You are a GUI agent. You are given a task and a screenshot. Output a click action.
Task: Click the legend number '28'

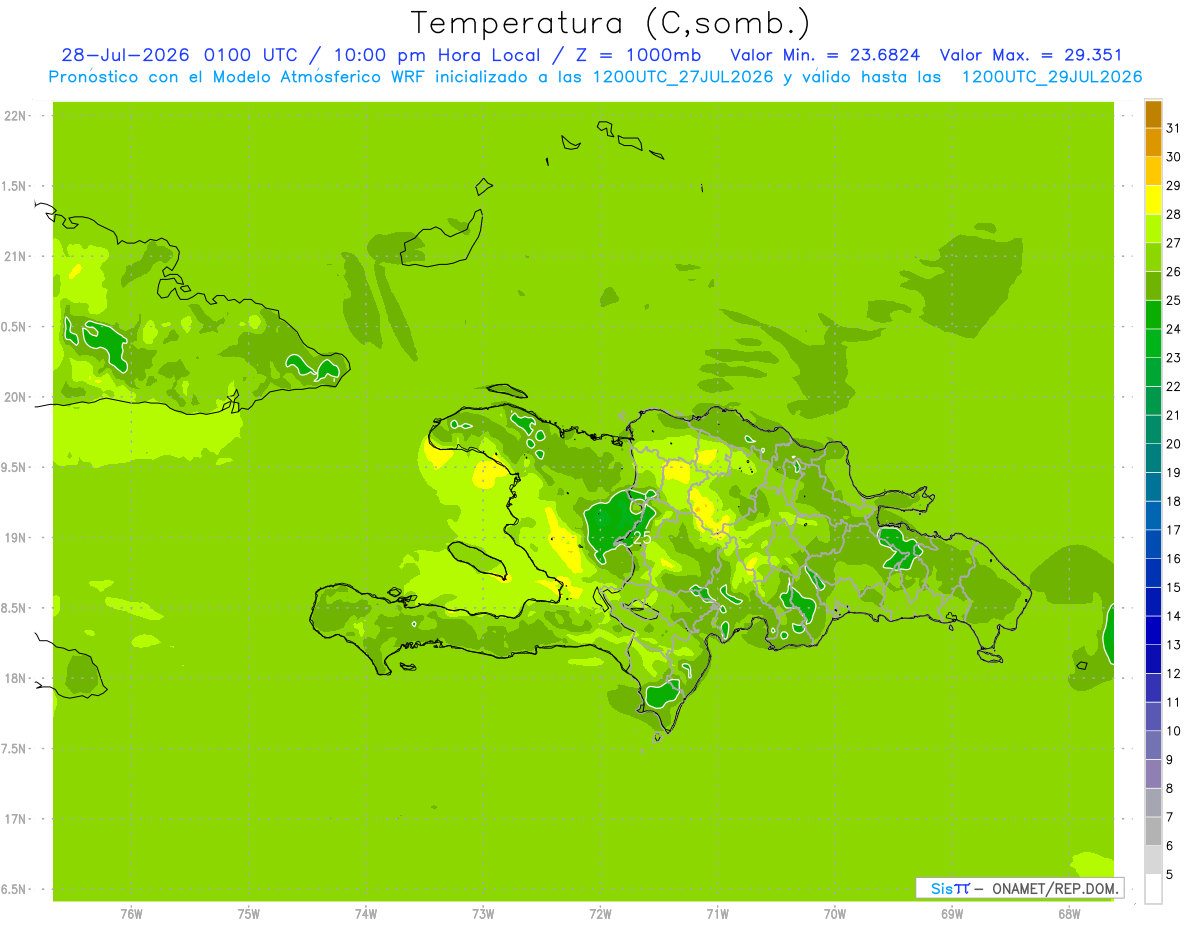(1174, 214)
